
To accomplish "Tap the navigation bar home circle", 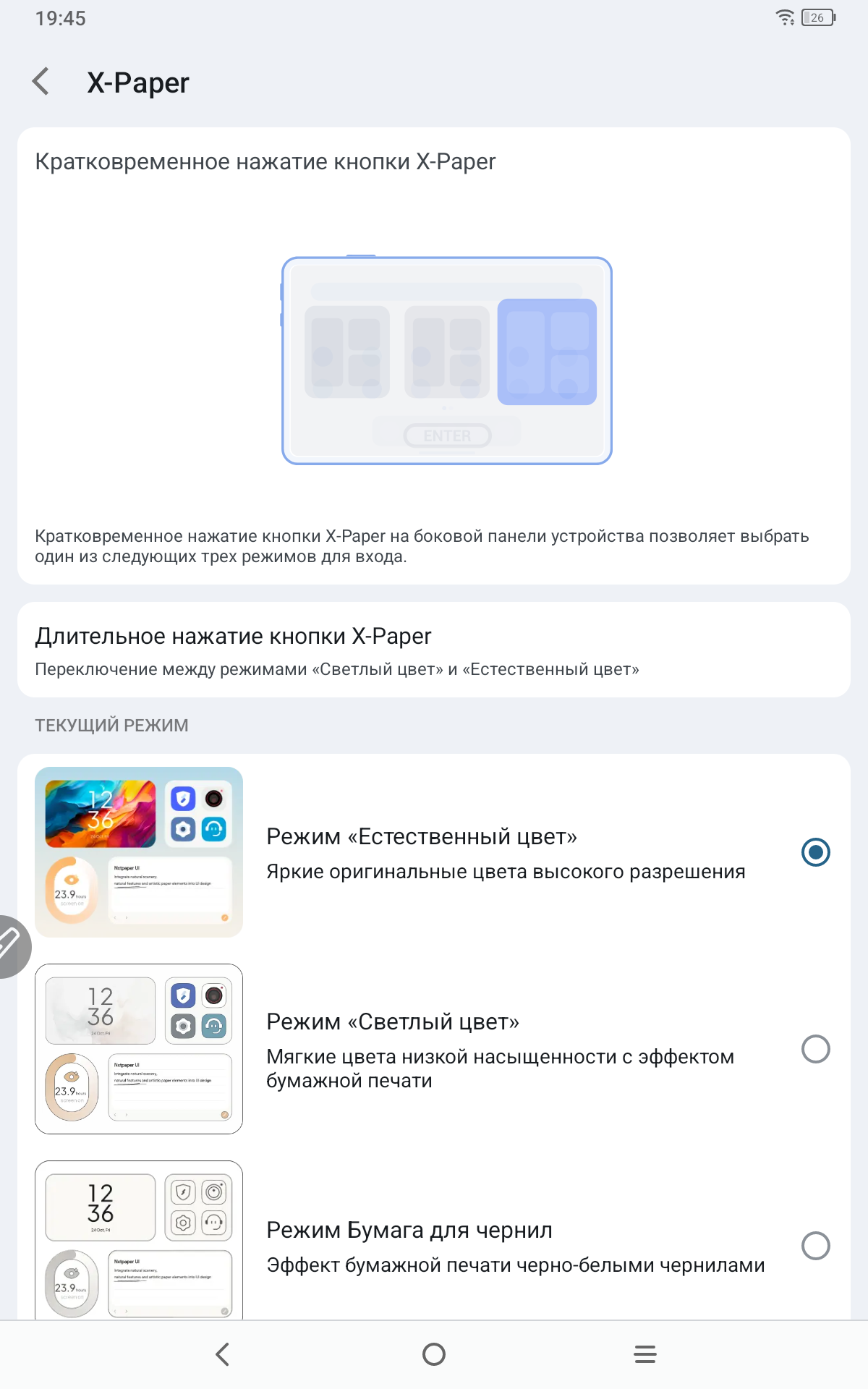I will pyautogui.click(x=434, y=1354).
